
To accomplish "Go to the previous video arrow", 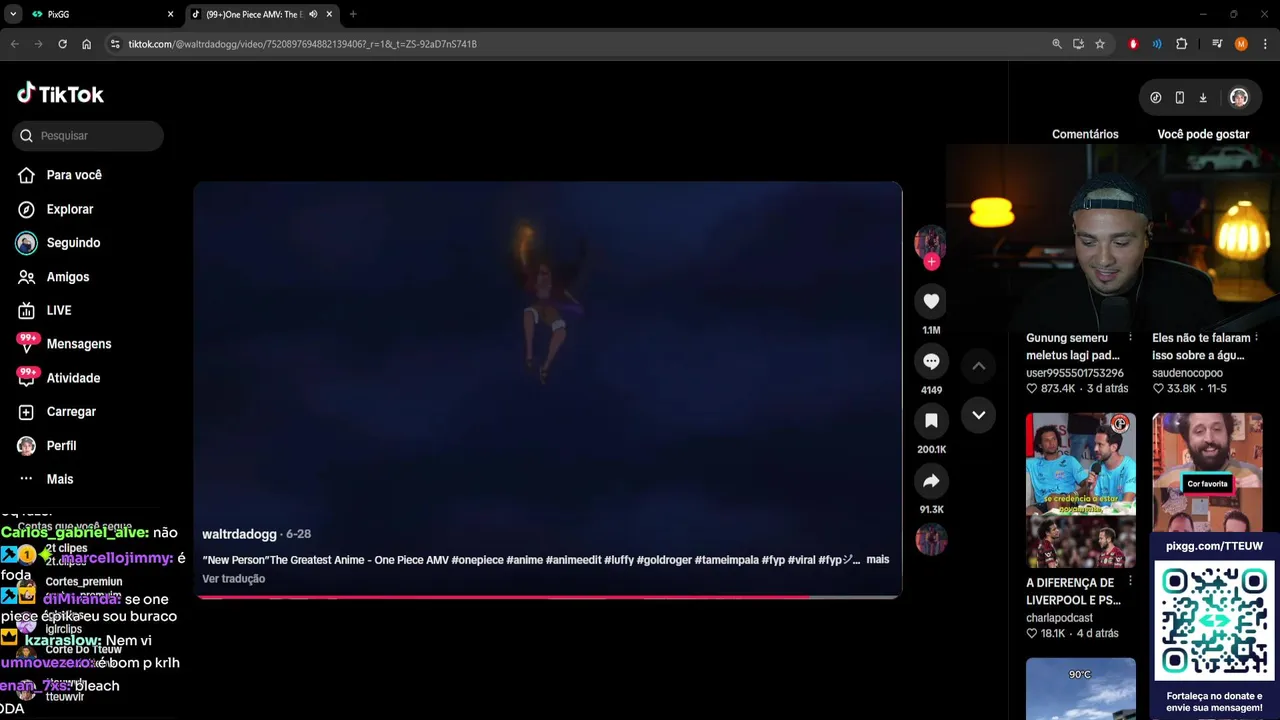I will (979, 366).
